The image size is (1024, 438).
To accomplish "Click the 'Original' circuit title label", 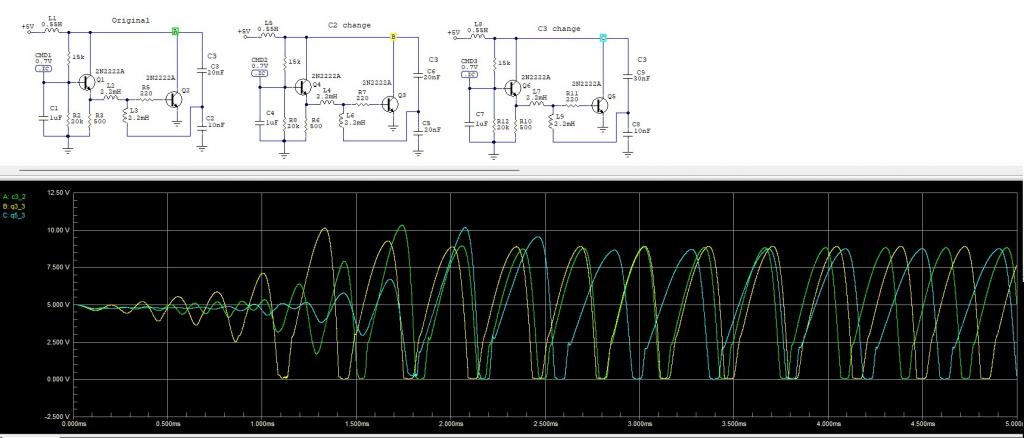I will click(x=131, y=20).
